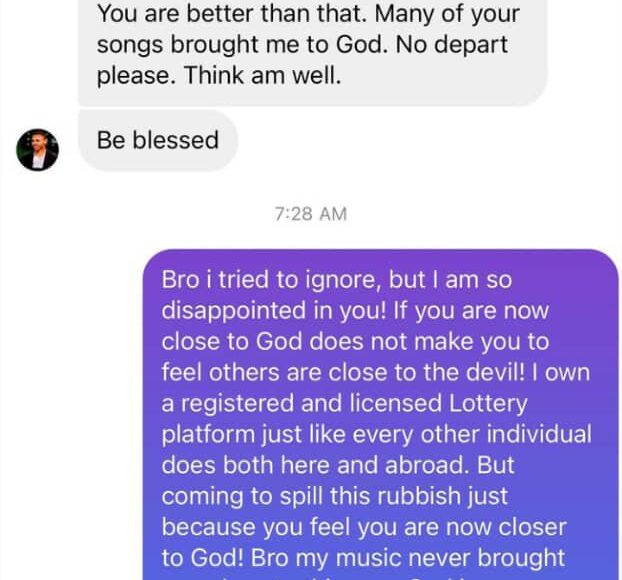Tap the phrase 'because you feel you are now closer'

[x=364, y=528]
